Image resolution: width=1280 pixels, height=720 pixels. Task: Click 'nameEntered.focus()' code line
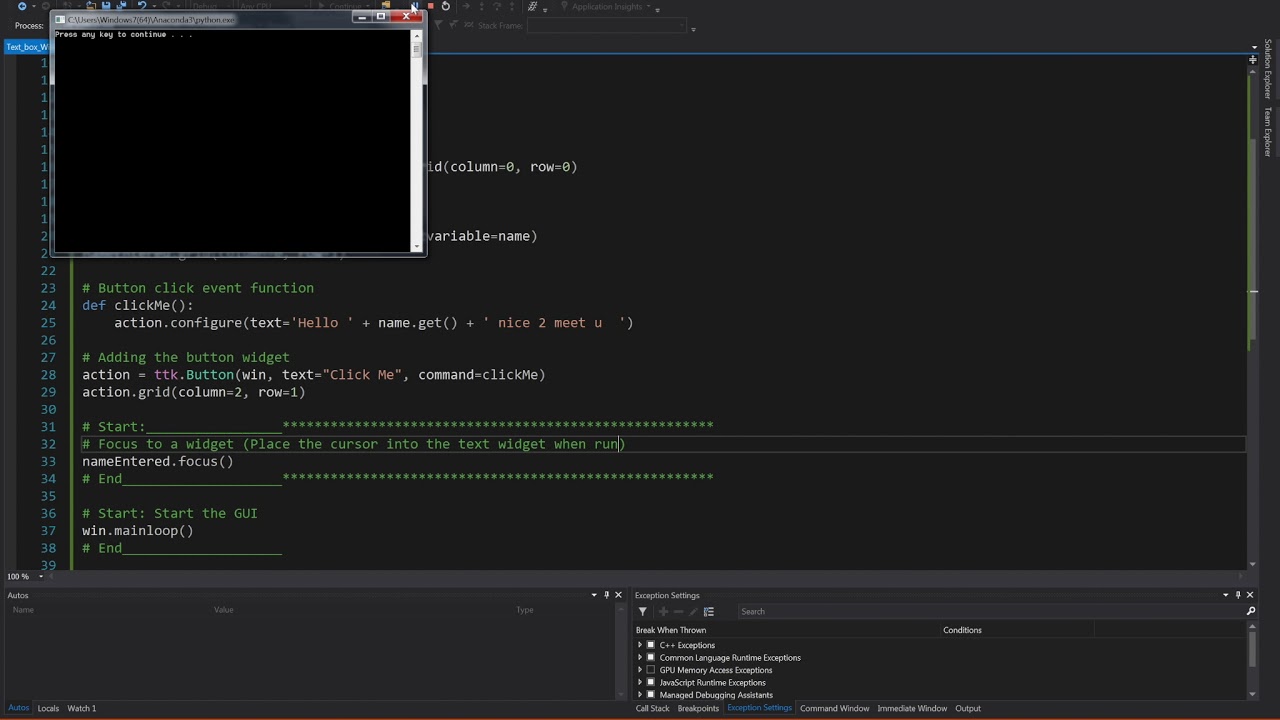pos(158,462)
